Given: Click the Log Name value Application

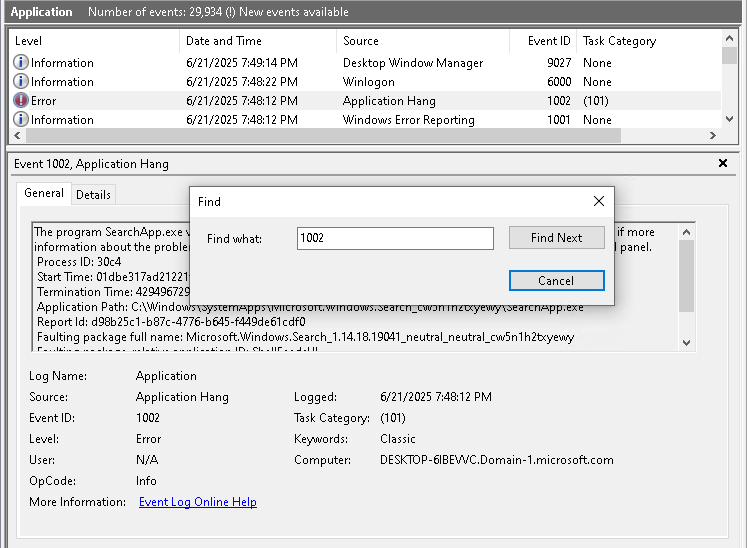Looking at the screenshot, I should coord(166,376).
